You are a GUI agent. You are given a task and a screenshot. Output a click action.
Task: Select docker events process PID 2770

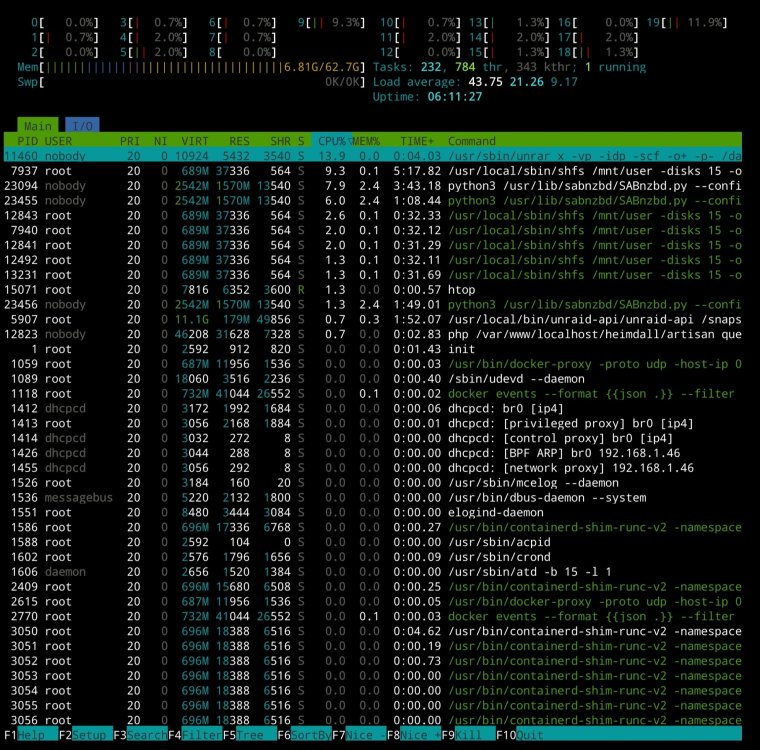[x=373, y=616]
